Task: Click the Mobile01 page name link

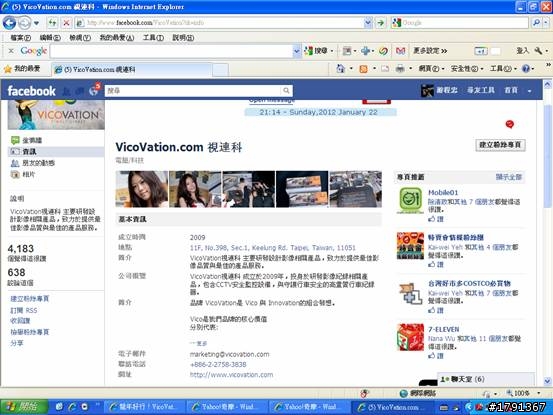Action: pos(443,193)
